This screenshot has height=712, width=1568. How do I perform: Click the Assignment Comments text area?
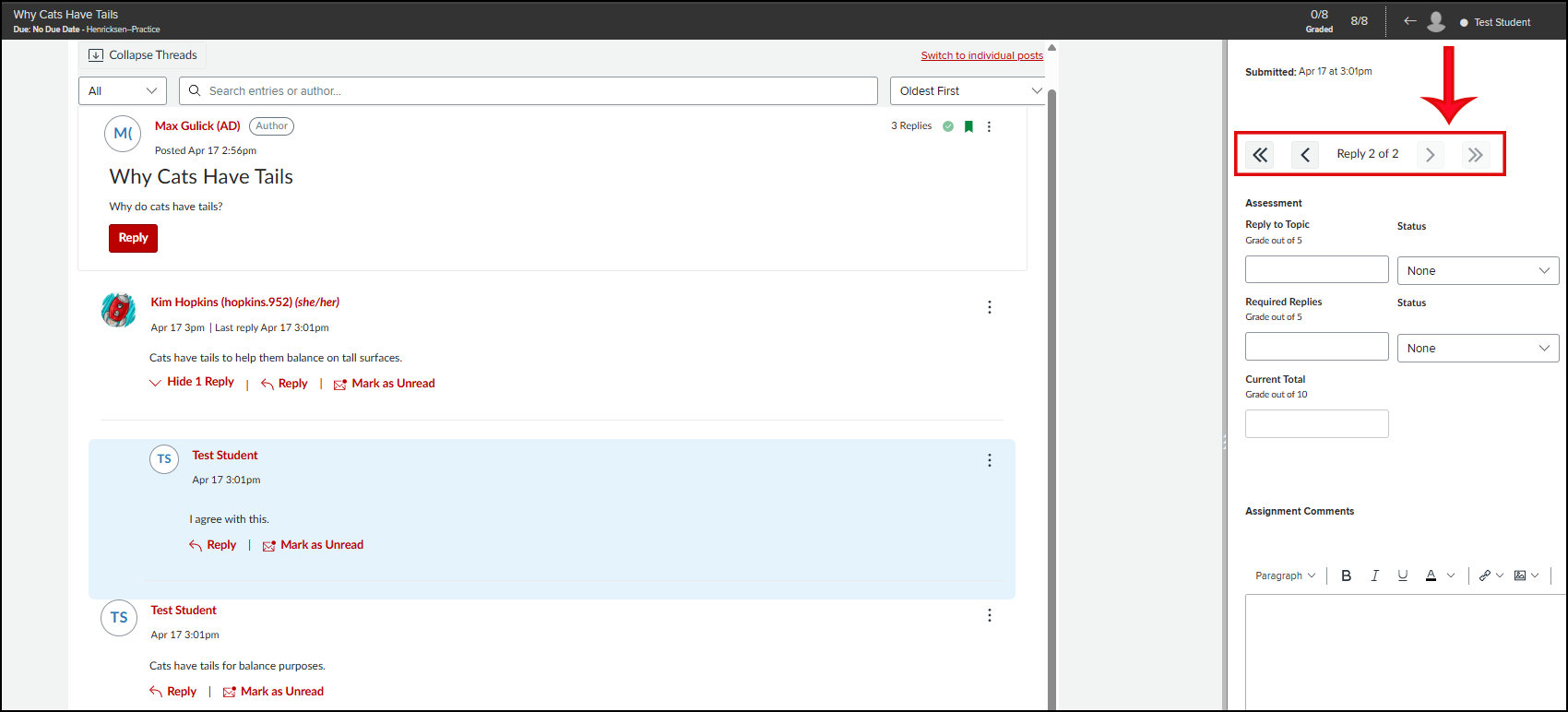(1406, 652)
